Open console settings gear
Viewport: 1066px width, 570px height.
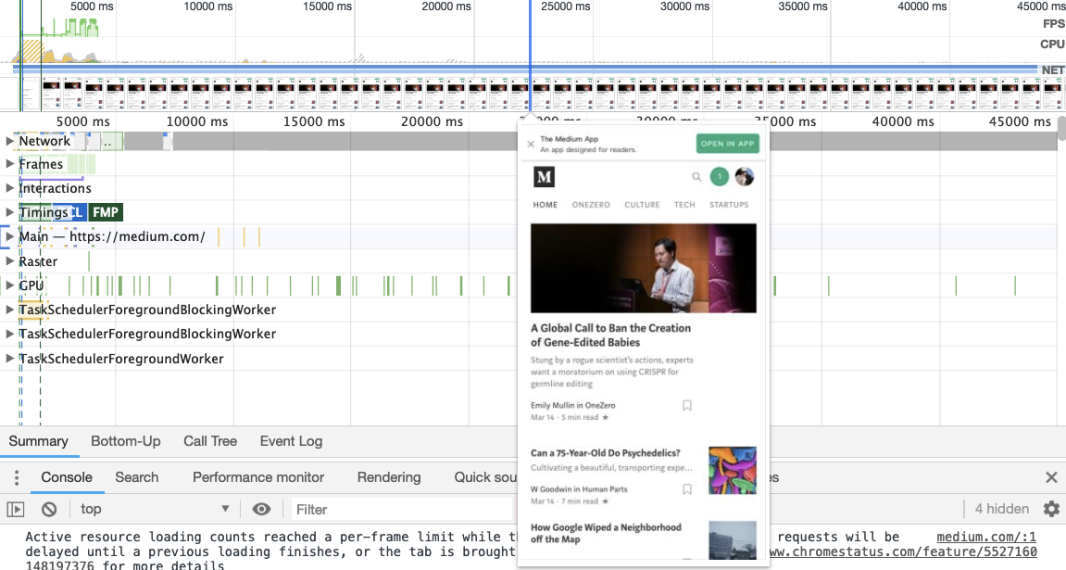[x=1051, y=509]
